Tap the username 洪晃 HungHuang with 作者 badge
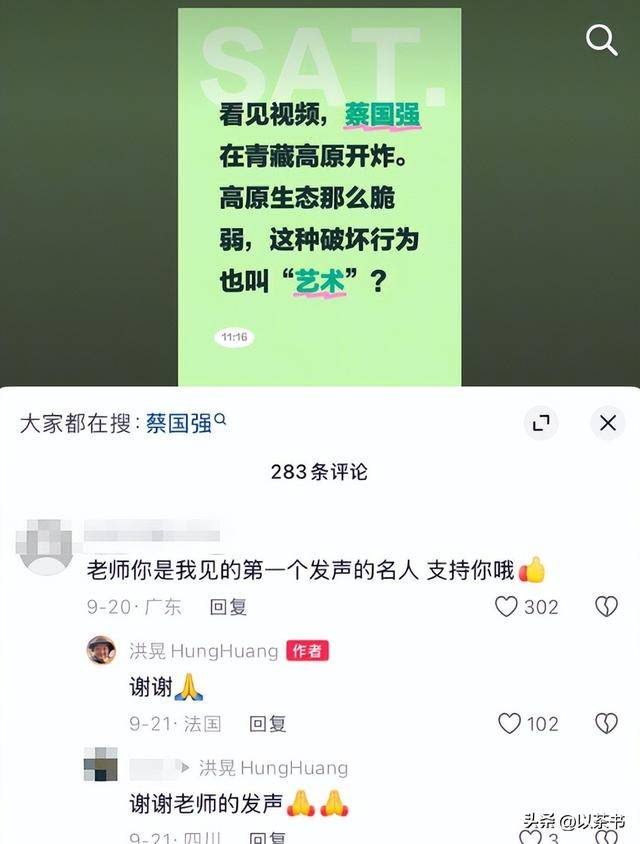The height and width of the screenshot is (844, 640). coord(203,651)
